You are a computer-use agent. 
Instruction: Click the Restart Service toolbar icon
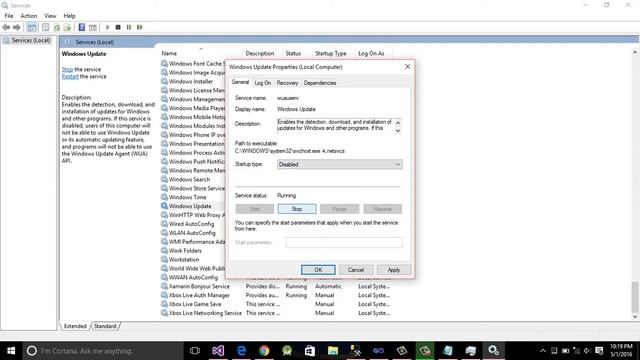pyautogui.click(x=140, y=27)
